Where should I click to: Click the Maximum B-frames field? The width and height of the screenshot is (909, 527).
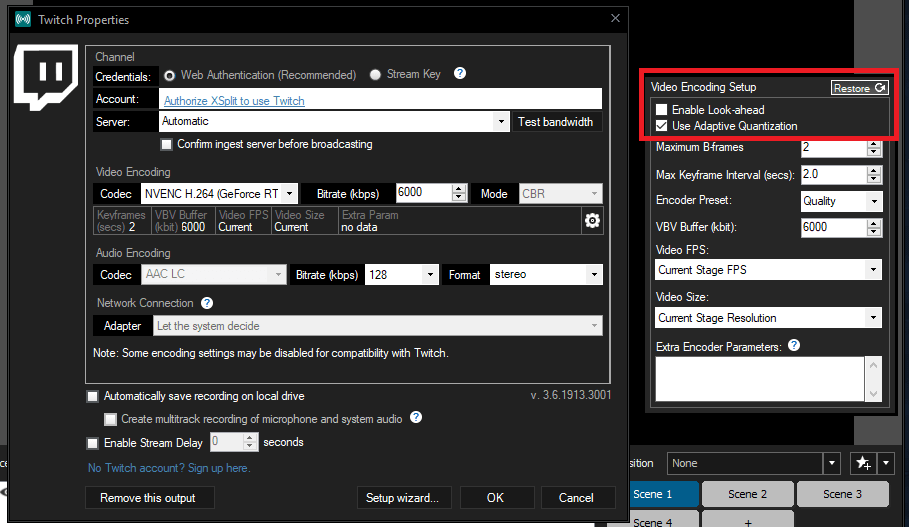tap(833, 148)
